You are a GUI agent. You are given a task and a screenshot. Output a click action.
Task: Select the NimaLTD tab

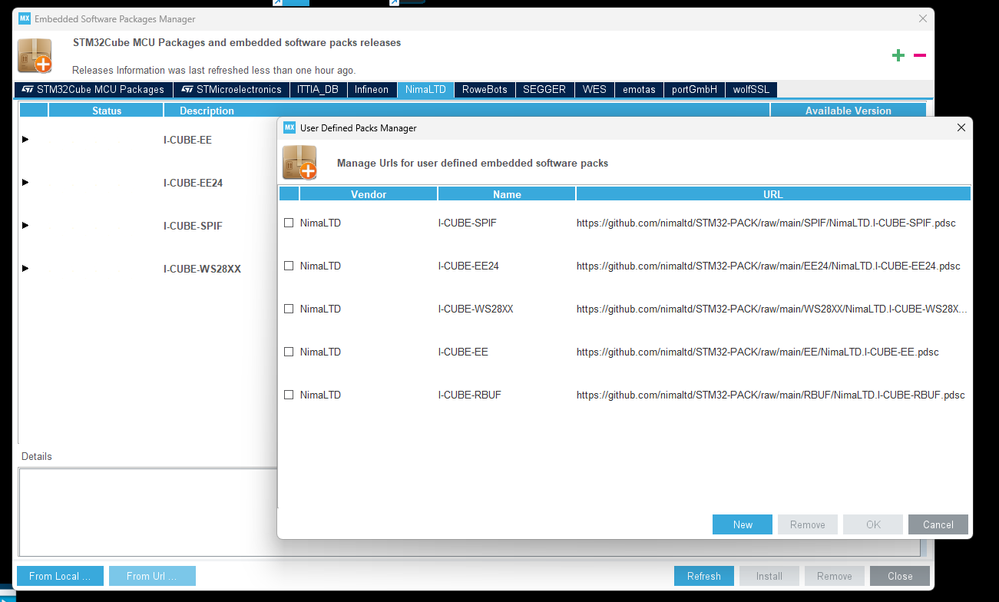[x=426, y=90]
